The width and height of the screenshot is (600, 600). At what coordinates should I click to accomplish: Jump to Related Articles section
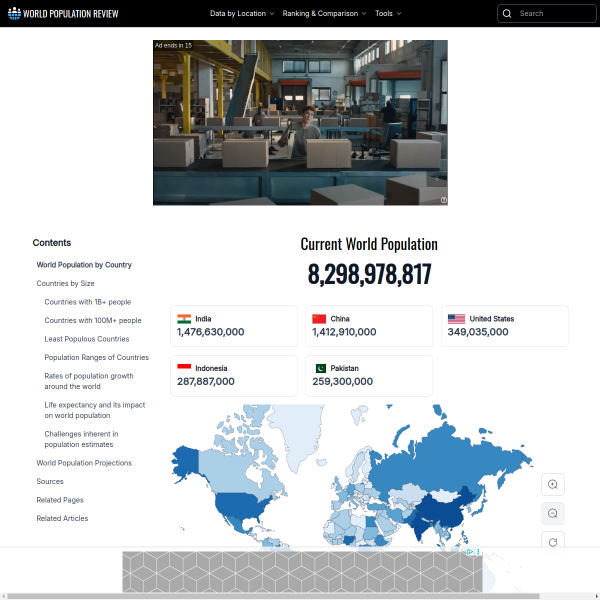pyautogui.click(x=62, y=518)
